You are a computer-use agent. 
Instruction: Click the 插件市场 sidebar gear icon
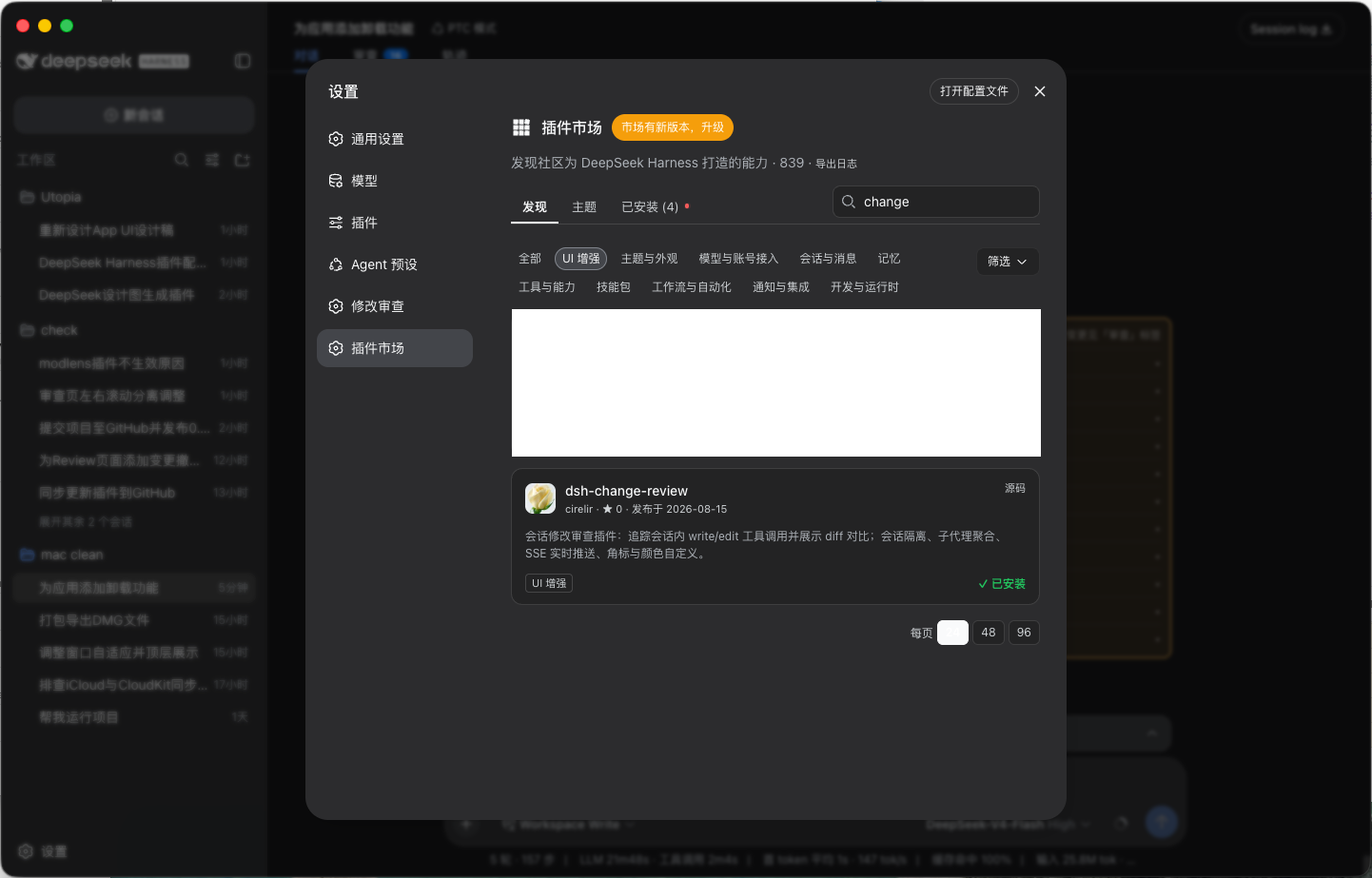[336, 348]
